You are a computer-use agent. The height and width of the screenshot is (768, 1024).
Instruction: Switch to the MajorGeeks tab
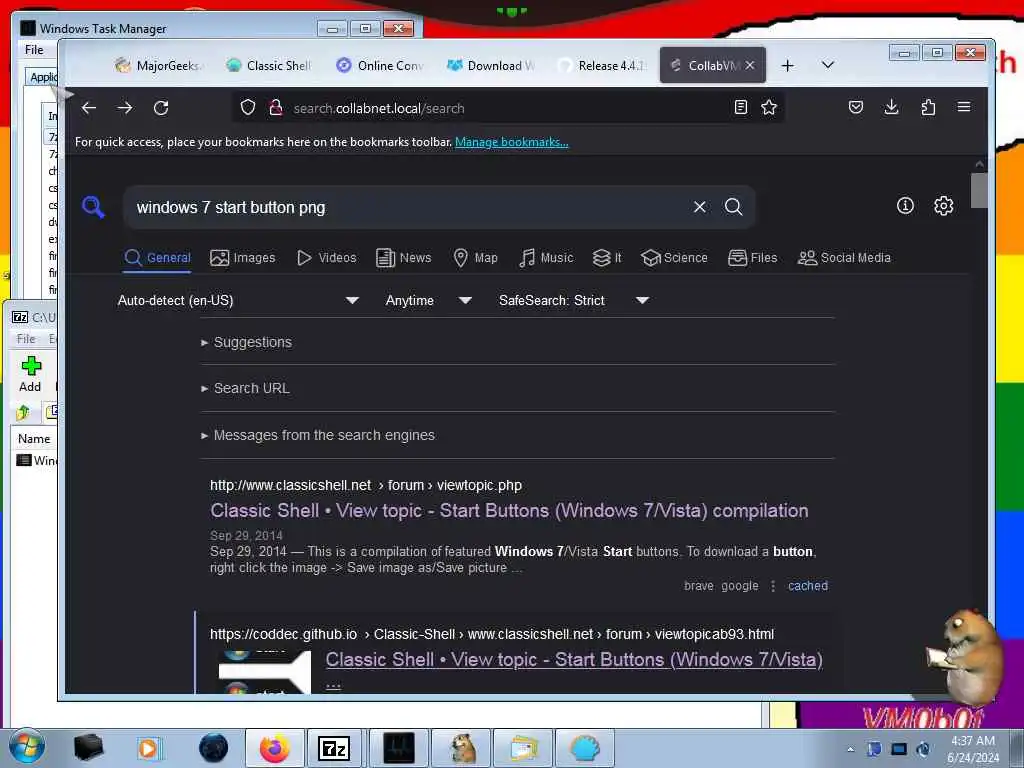[x=159, y=65]
